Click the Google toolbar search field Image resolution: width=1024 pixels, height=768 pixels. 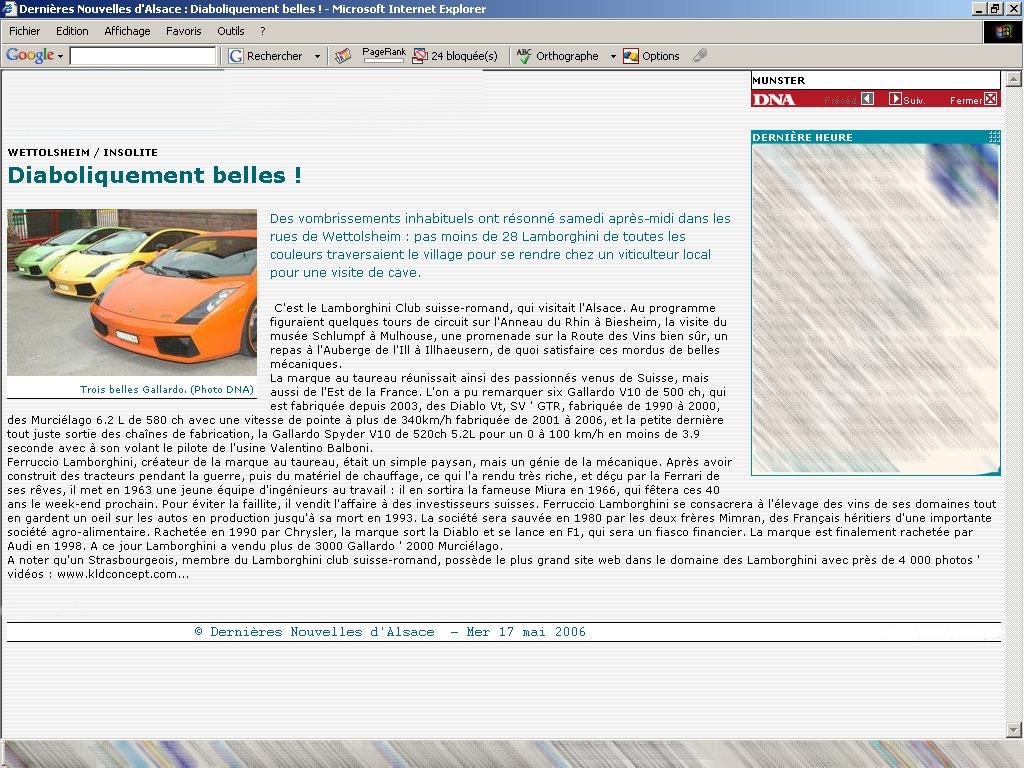[x=142, y=56]
